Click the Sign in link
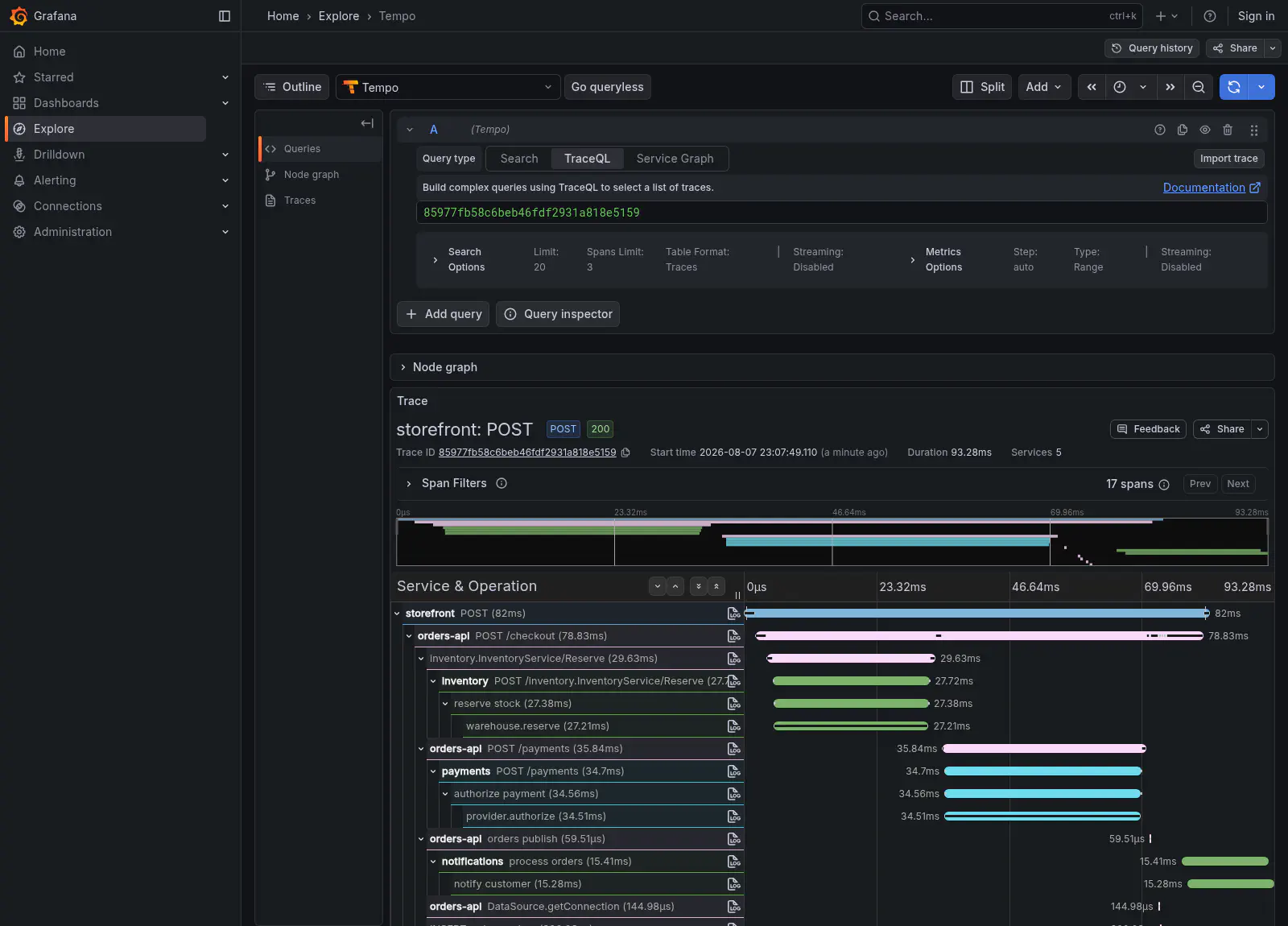The height and width of the screenshot is (926, 1288). point(1256,16)
